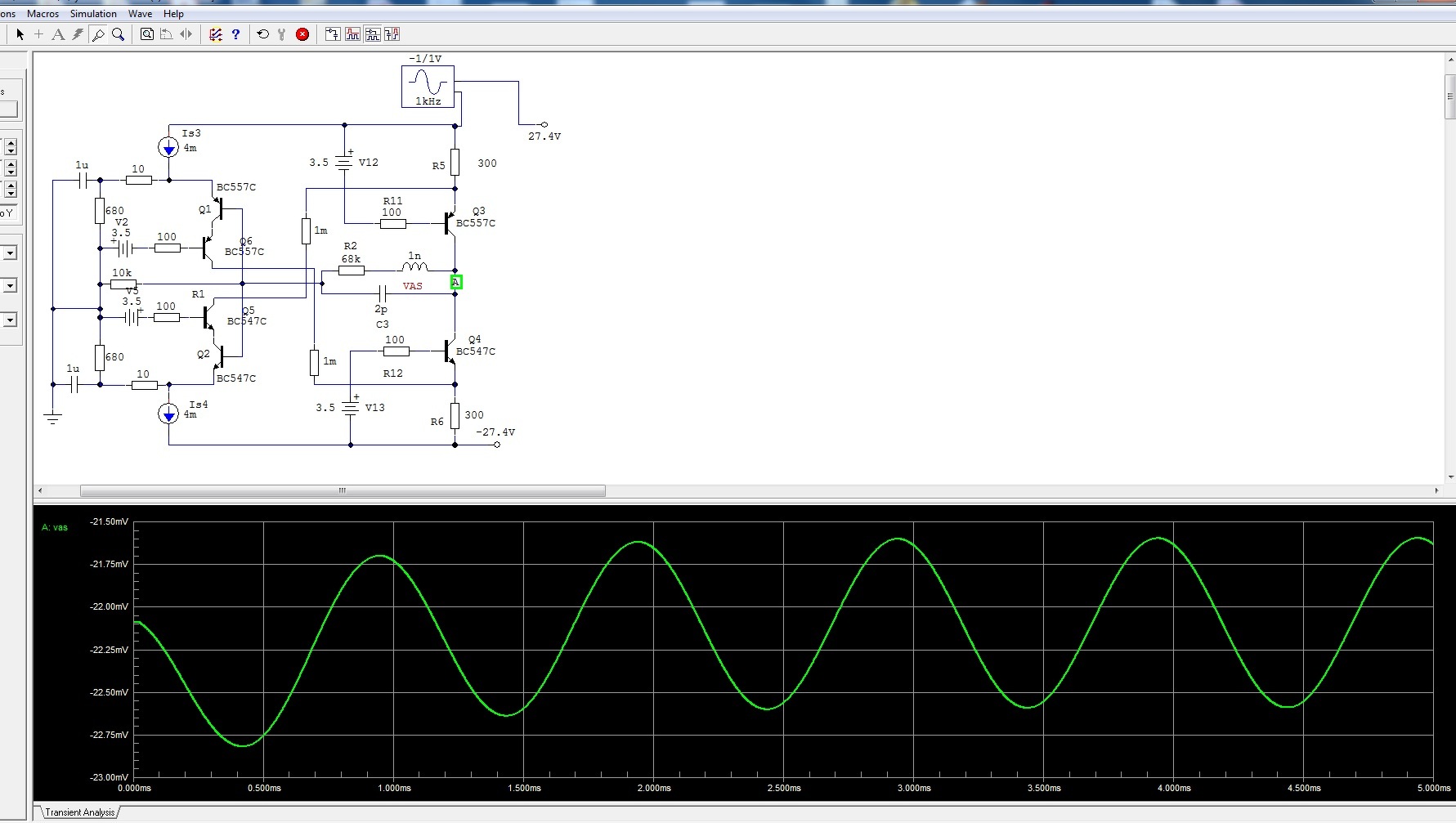The image size is (1456, 823).
Task: Click the schematic scroll-up arrow
Action: (x=1450, y=60)
